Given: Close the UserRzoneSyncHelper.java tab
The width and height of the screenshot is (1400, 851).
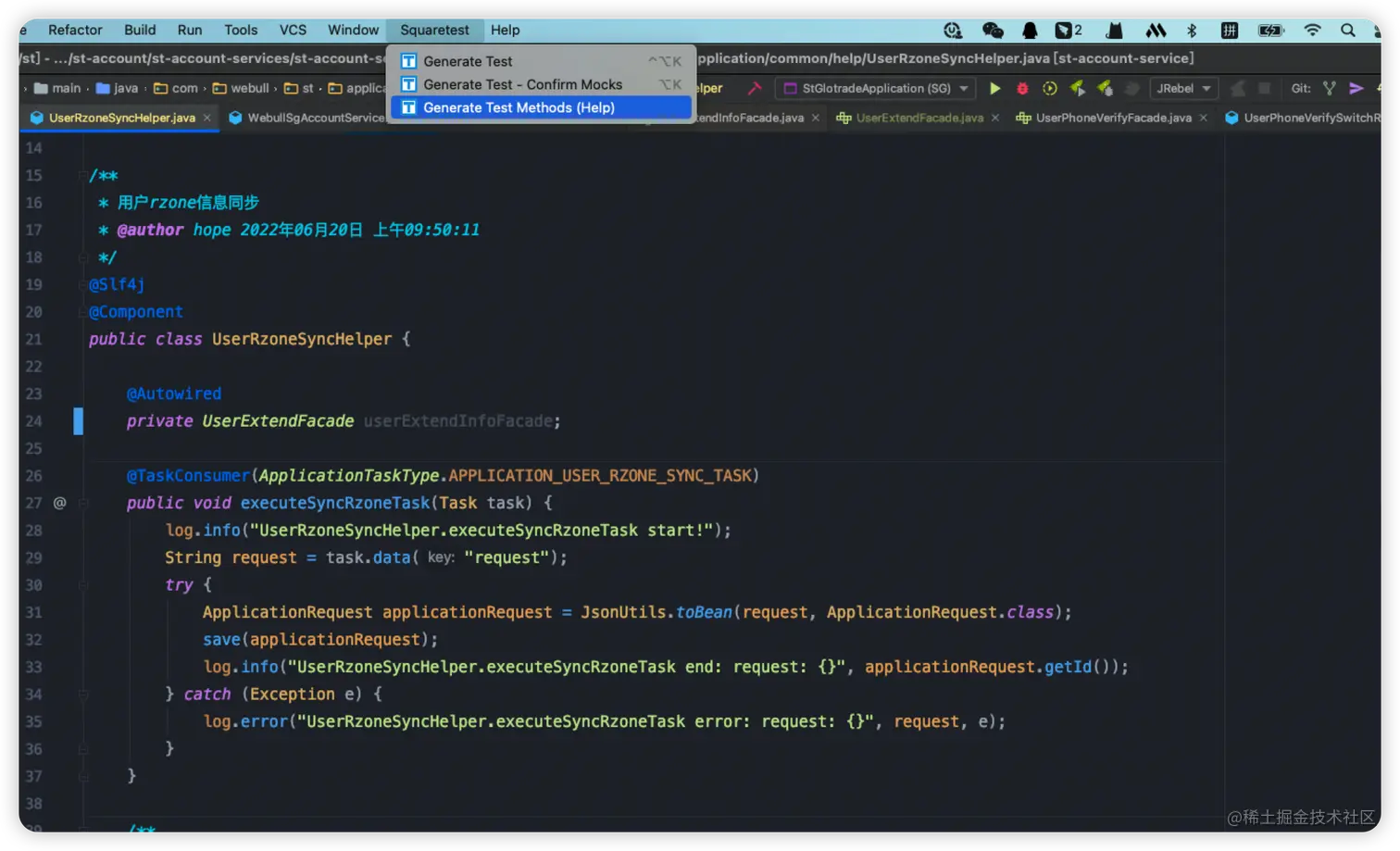Looking at the screenshot, I should tap(207, 119).
